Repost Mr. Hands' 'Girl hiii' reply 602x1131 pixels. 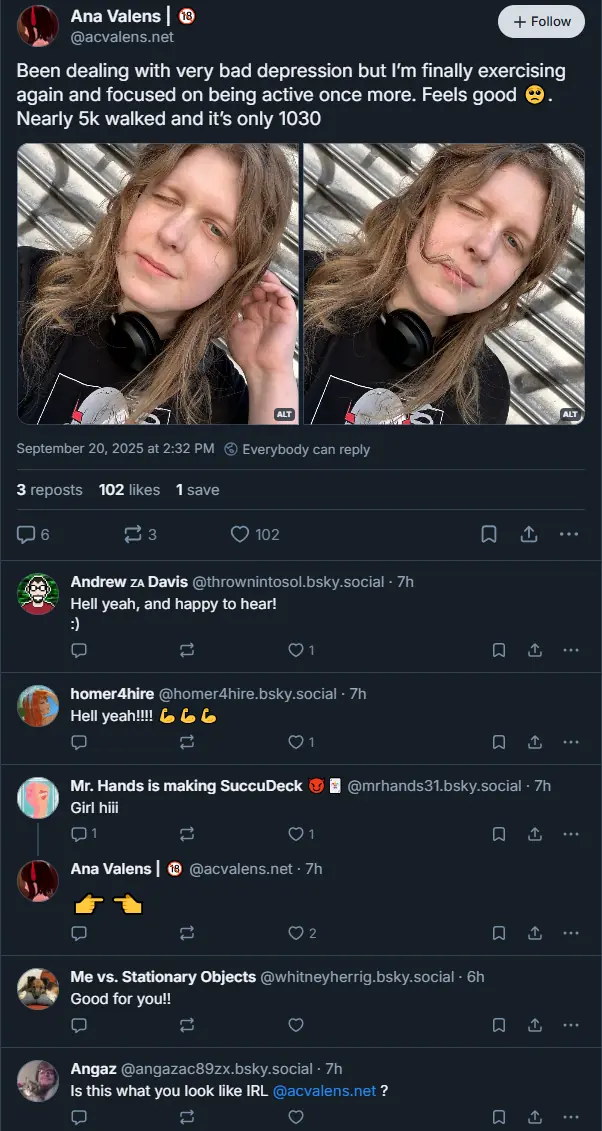tap(187, 834)
